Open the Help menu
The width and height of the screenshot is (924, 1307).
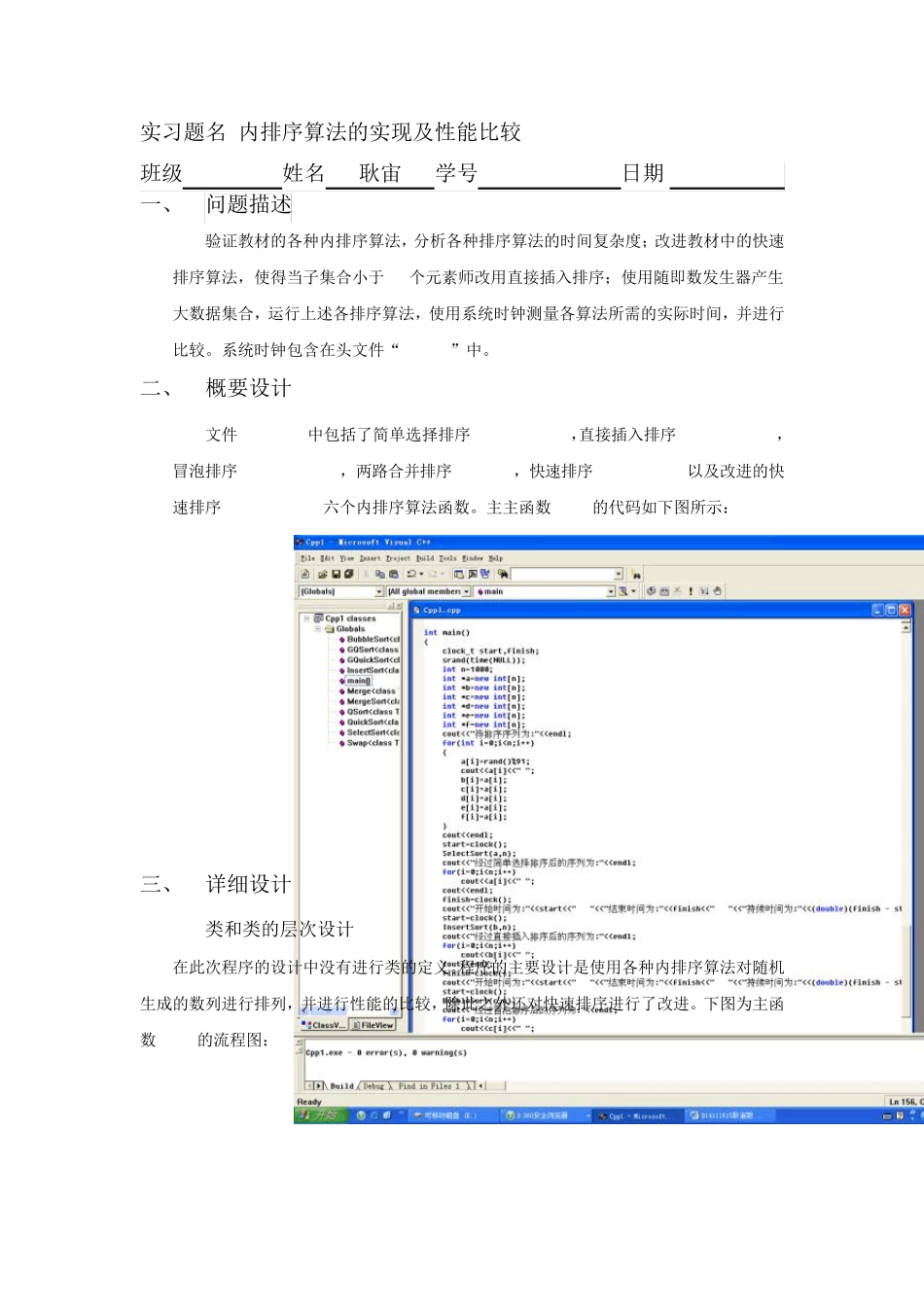[495, 558]
